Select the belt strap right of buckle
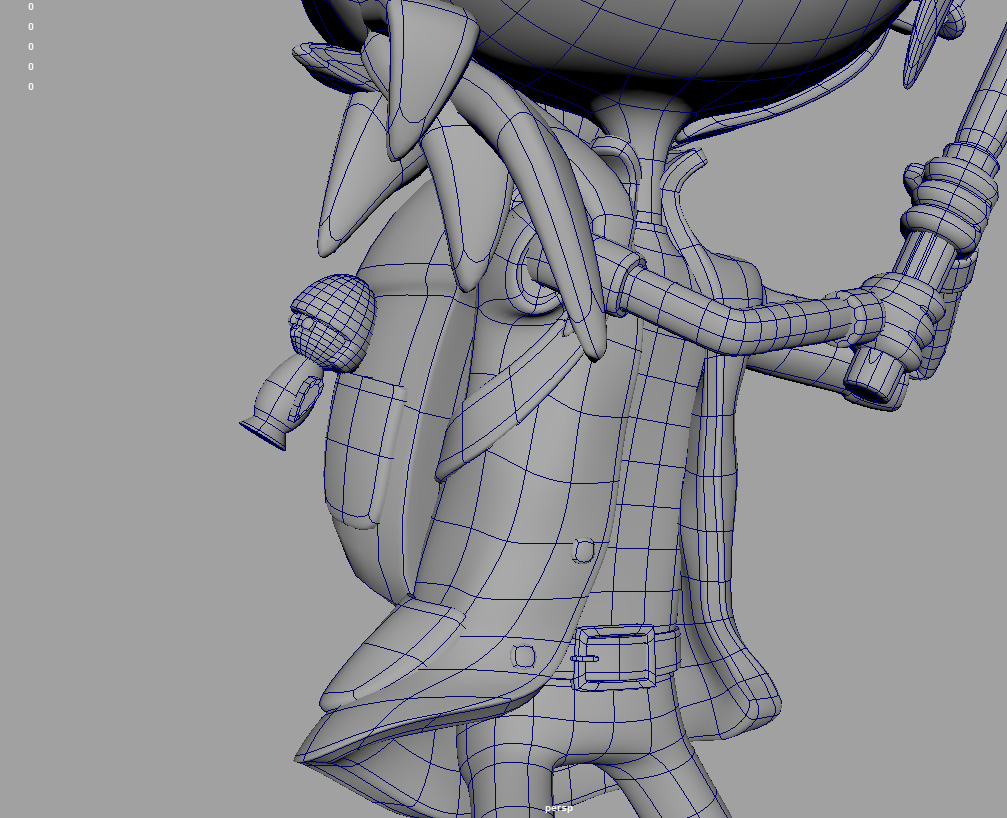 [665, 655]
